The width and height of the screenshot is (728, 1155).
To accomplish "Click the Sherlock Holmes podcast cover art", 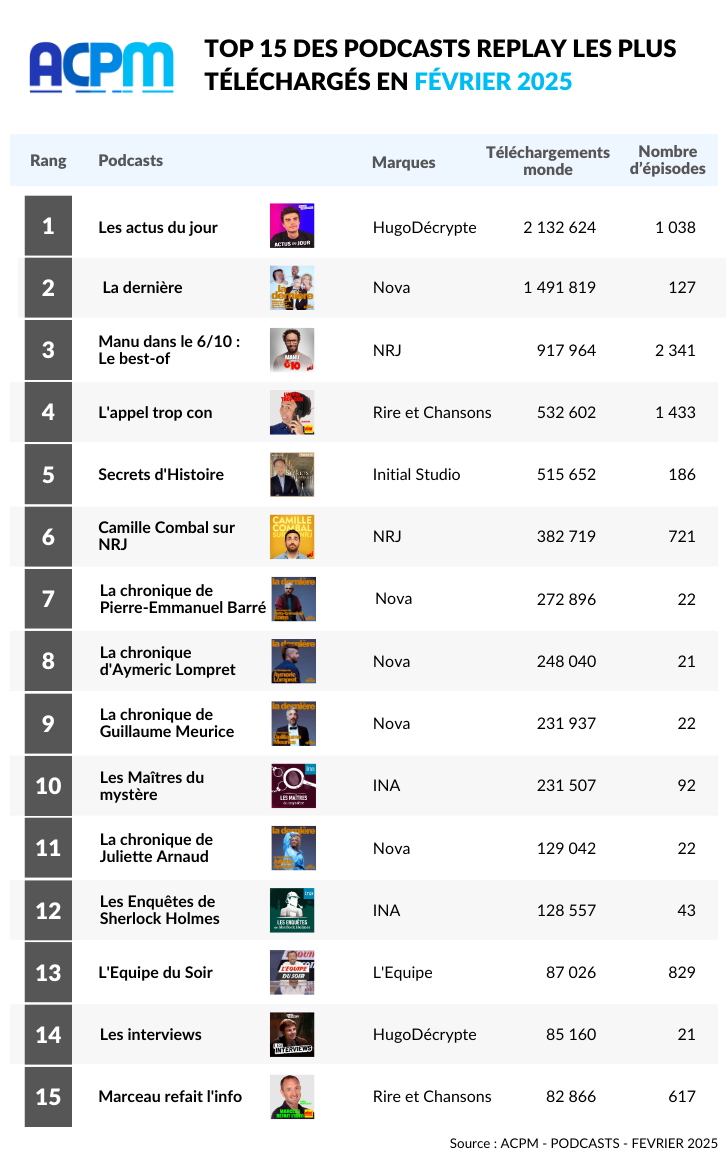I will point(293,910).
